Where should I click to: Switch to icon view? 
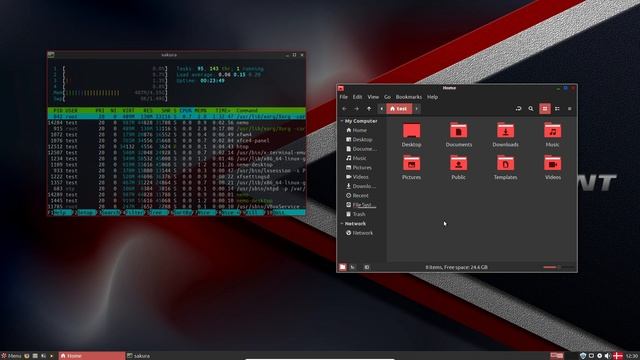(x=544, y=109)
